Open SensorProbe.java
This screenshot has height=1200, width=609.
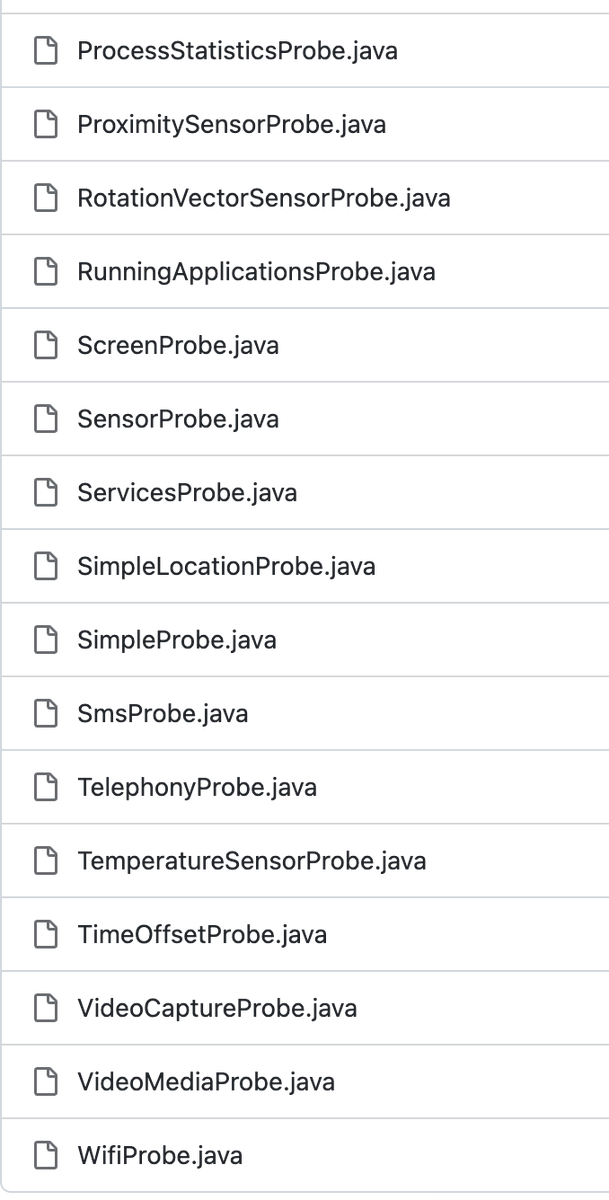178,419
